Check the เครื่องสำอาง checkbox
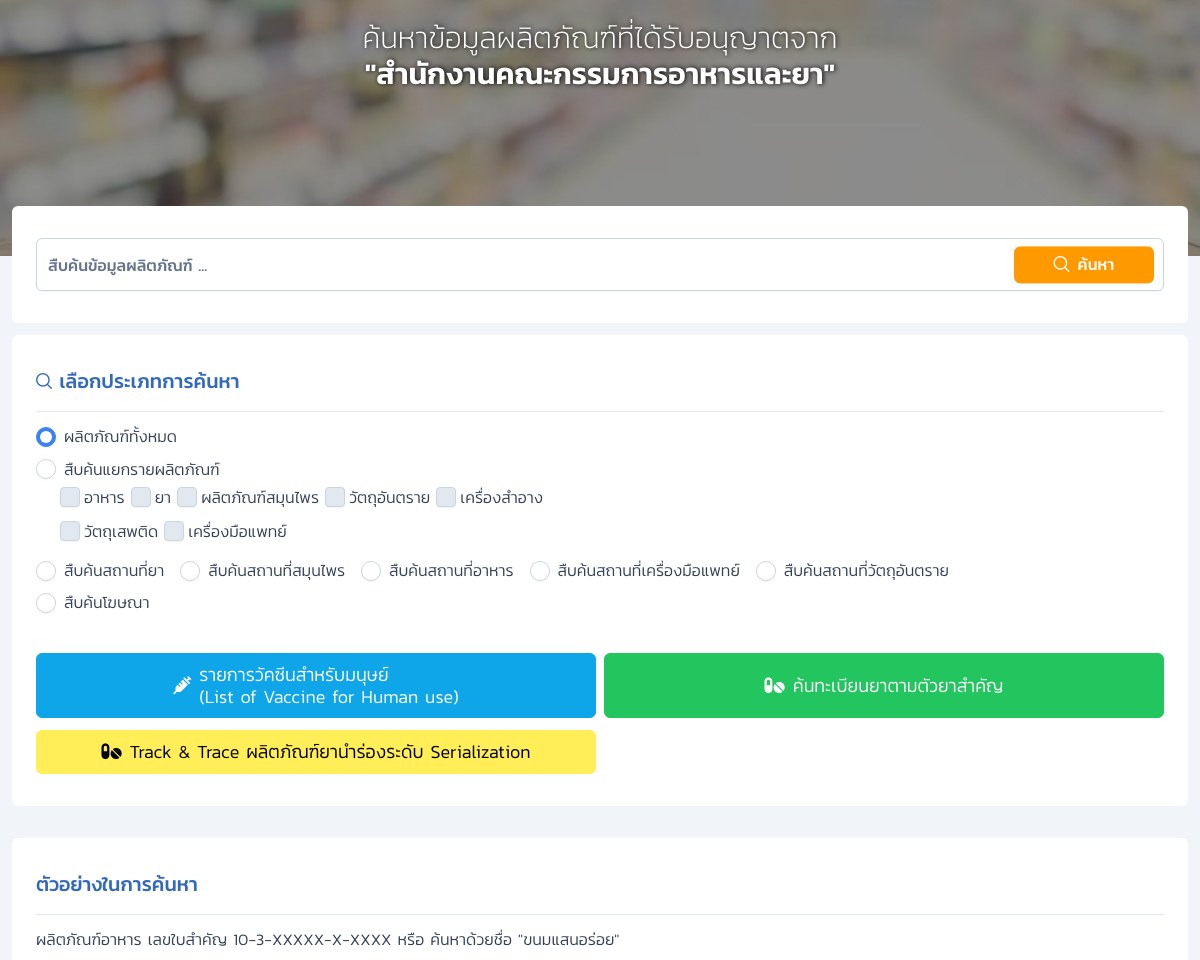 [x=446, y=497]
